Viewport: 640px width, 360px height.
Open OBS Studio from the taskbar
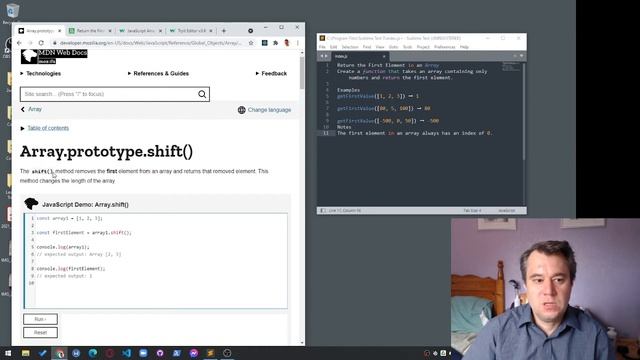[227, 353]
